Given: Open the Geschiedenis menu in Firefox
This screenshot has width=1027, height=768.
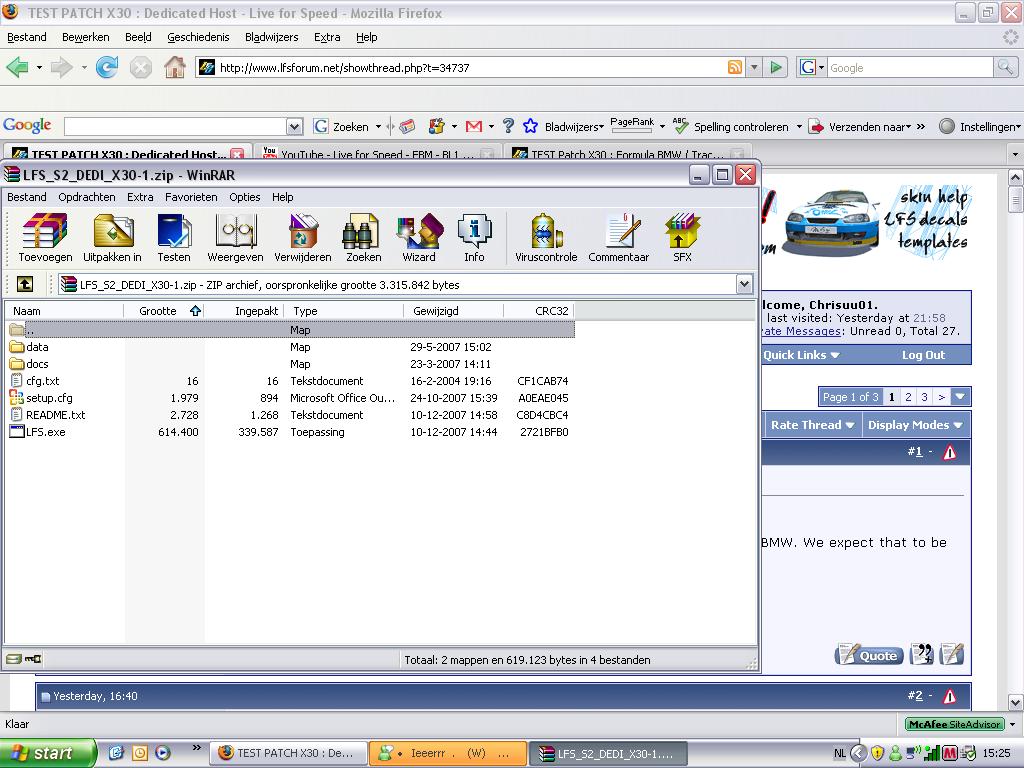Looking at the screenshot, I should point(198,37).
